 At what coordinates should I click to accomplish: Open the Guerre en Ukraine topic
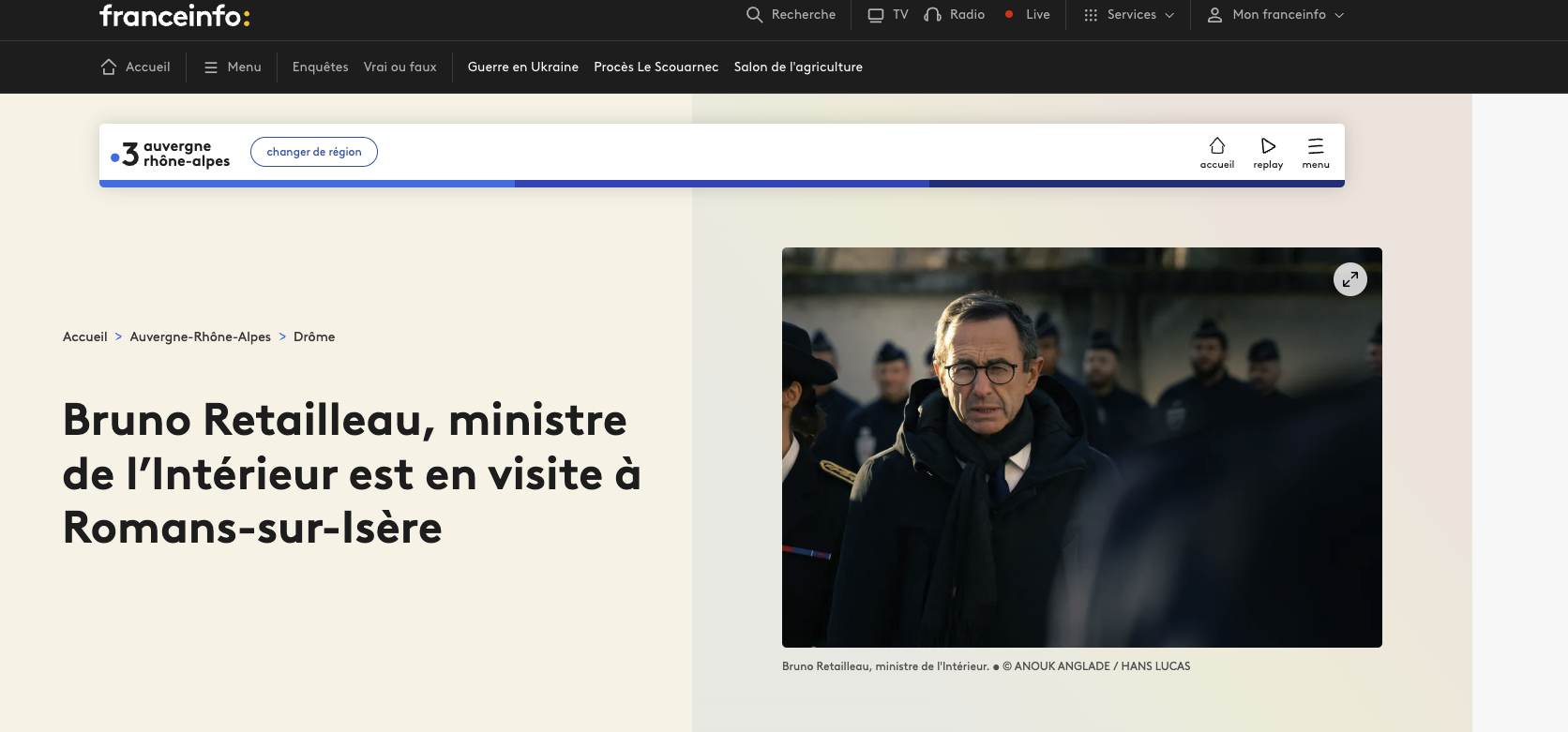pyautogui.click(x=522, y=67)
